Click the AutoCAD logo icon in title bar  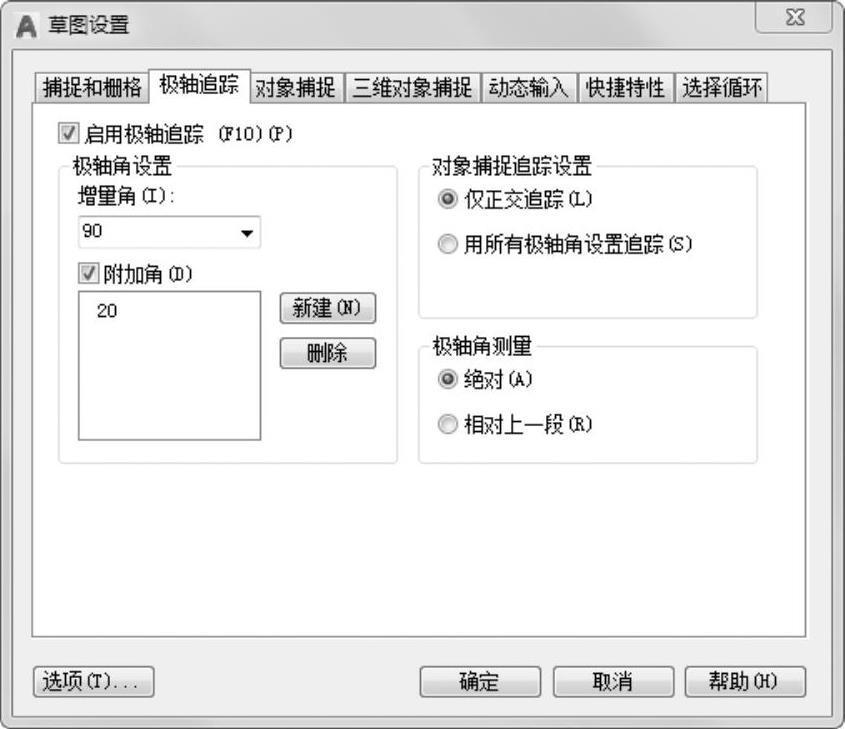26,26
